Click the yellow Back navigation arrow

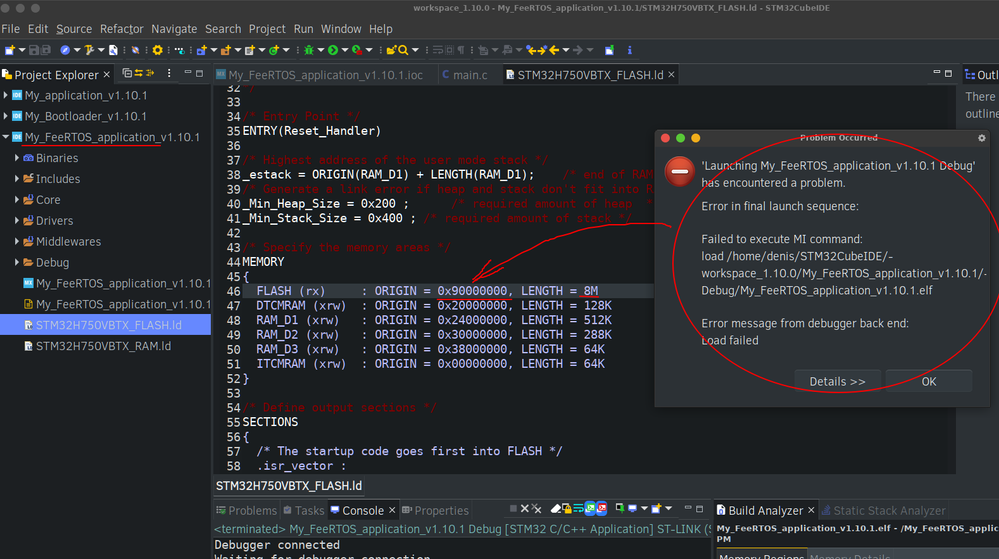click(554, 50)
